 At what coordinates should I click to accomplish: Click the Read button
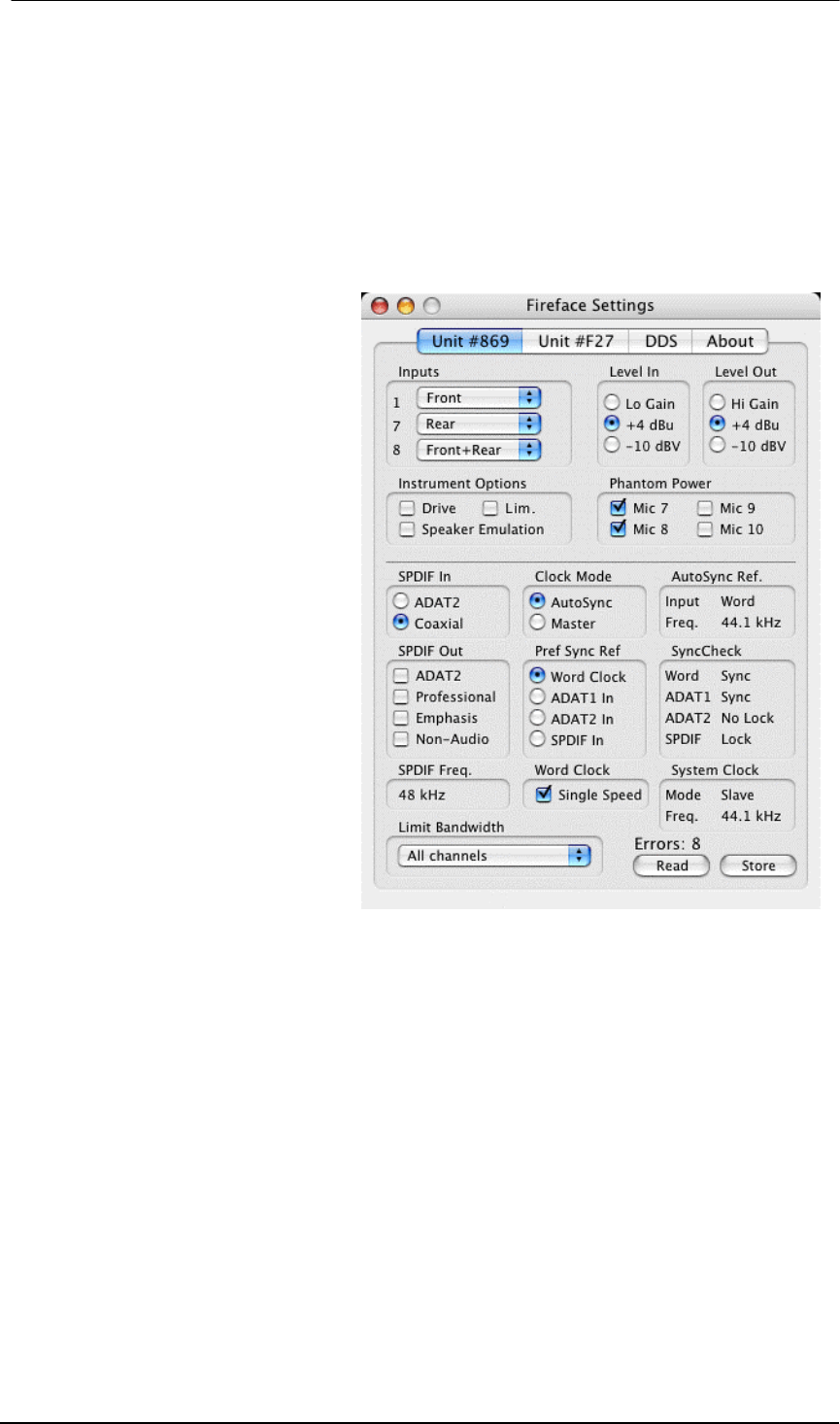tap(672, 865)
